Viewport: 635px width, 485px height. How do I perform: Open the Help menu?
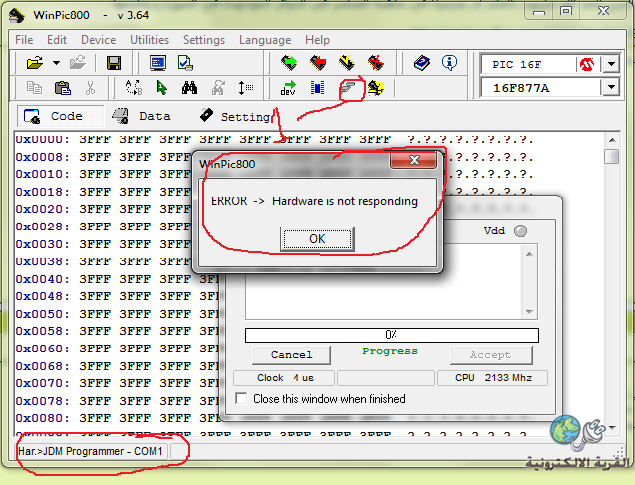tap(317, 40)
